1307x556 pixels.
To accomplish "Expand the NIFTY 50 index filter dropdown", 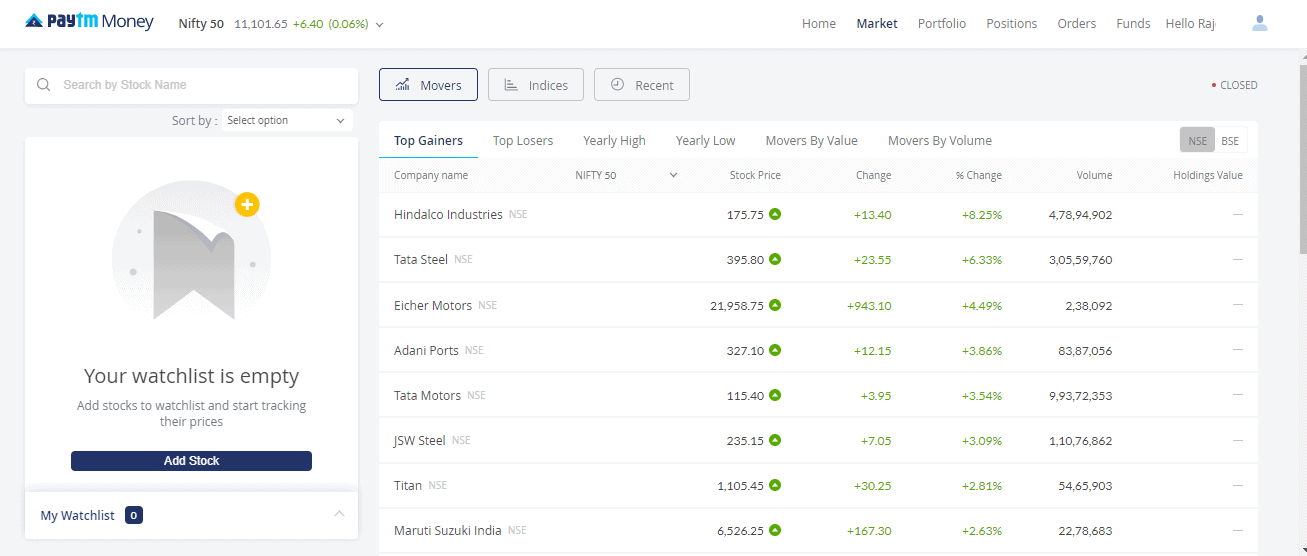I will 673,175.
